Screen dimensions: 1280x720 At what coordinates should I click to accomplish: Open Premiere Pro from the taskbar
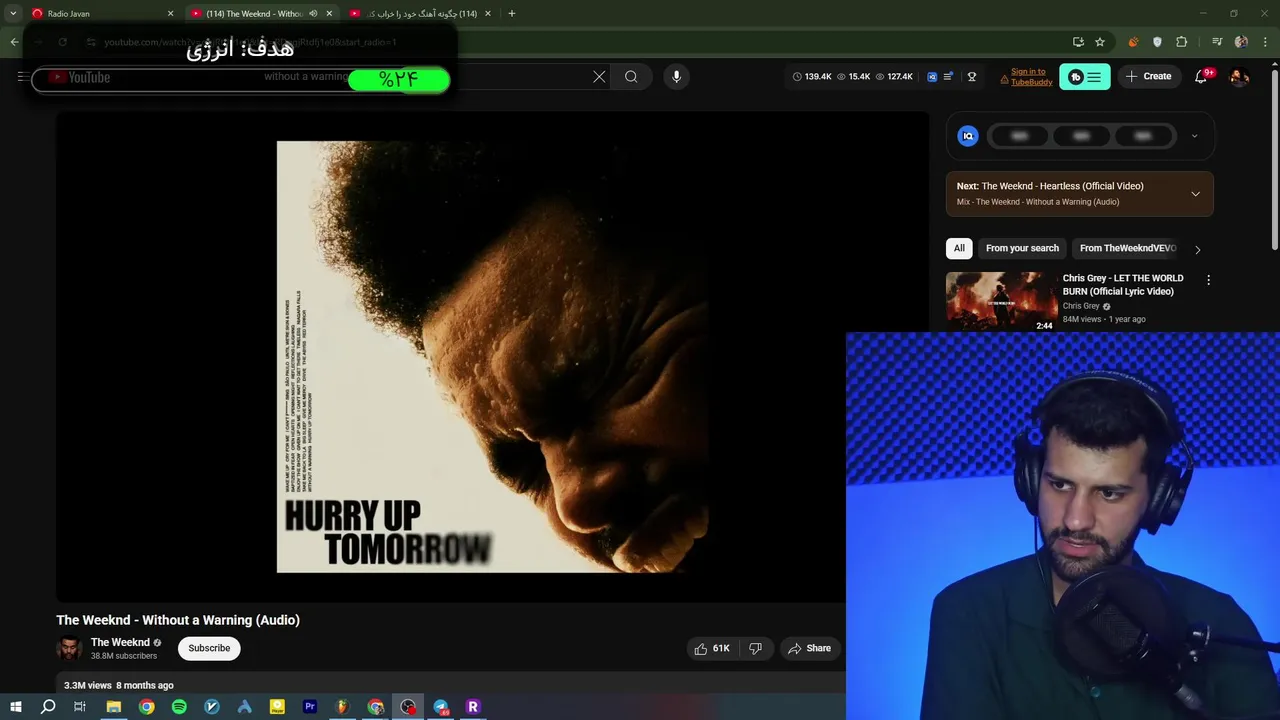pyautogui.click(x=310, y=707)
